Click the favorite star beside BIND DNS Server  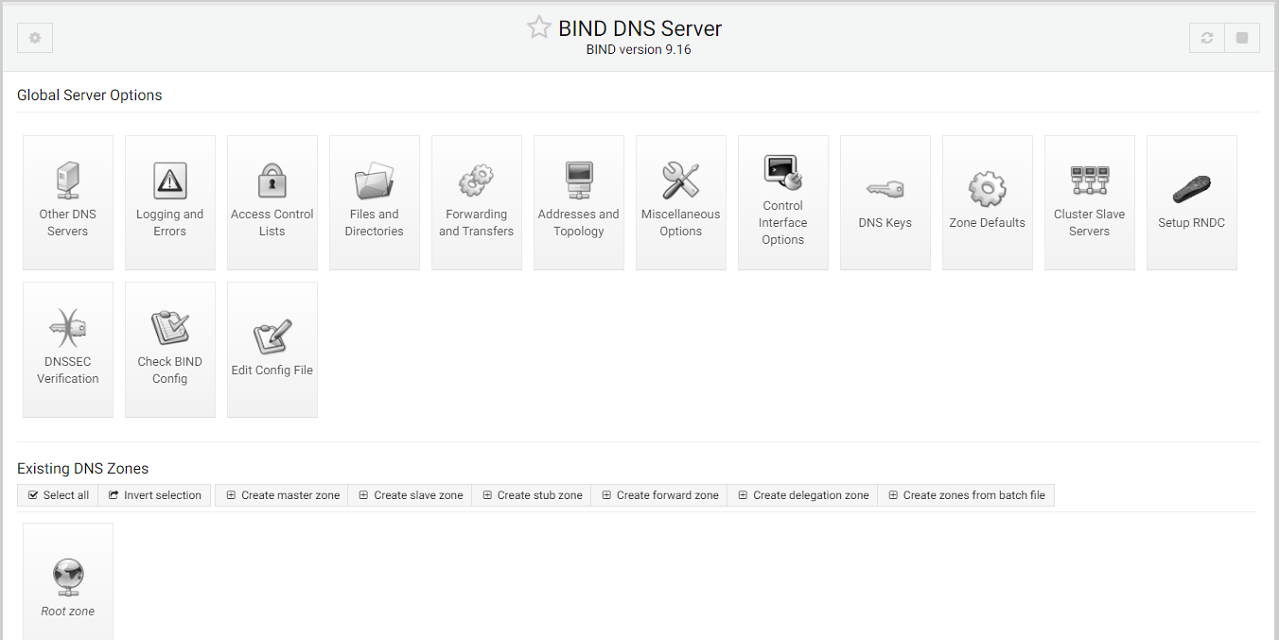539,28
